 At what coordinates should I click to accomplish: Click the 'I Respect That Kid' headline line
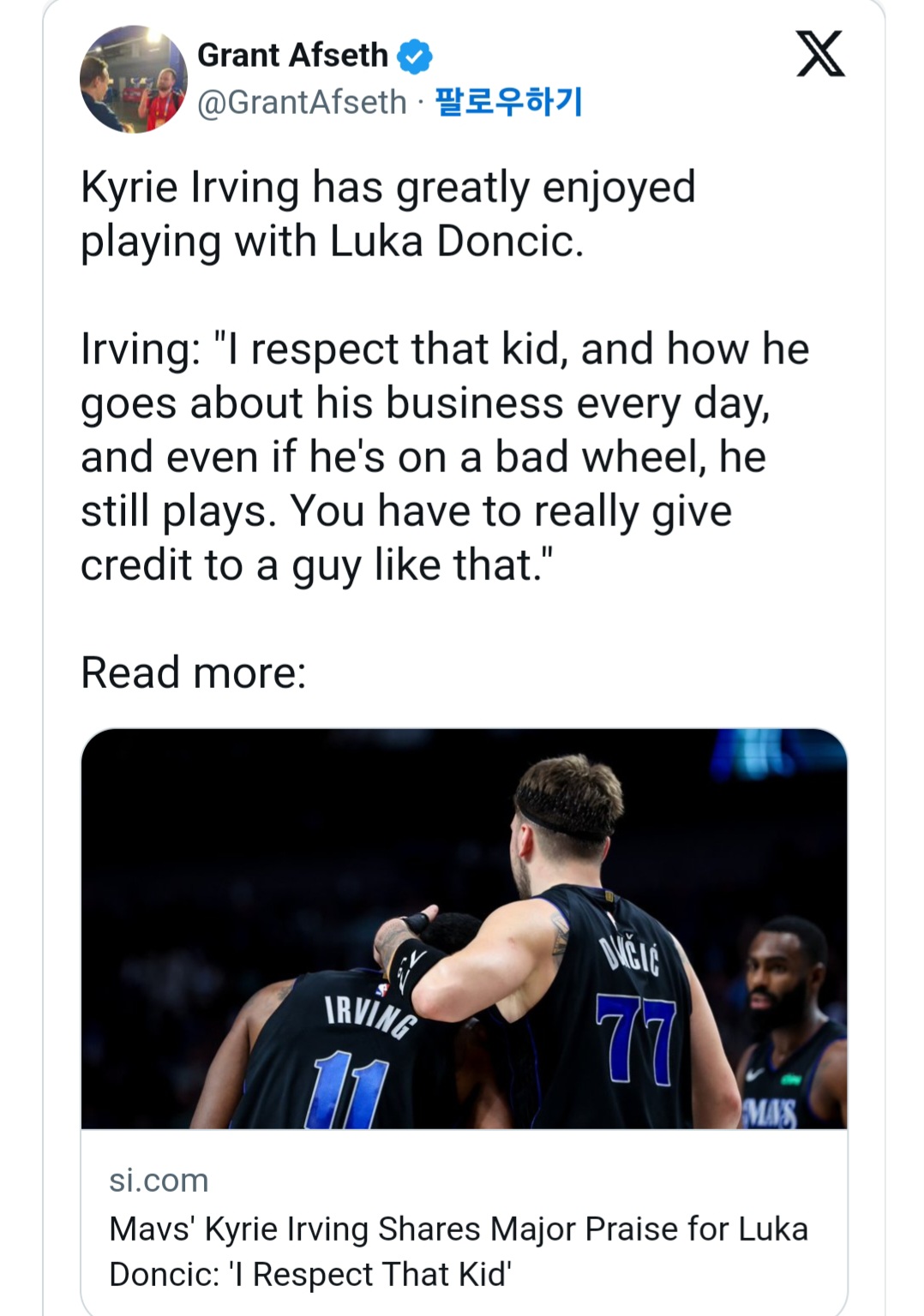[x=310, y=1274]
